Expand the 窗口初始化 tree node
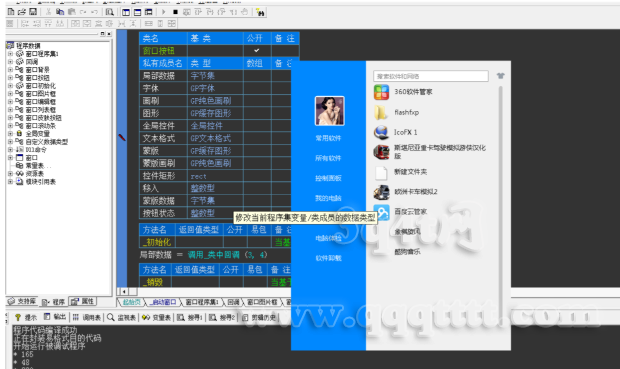 point(10,85)
